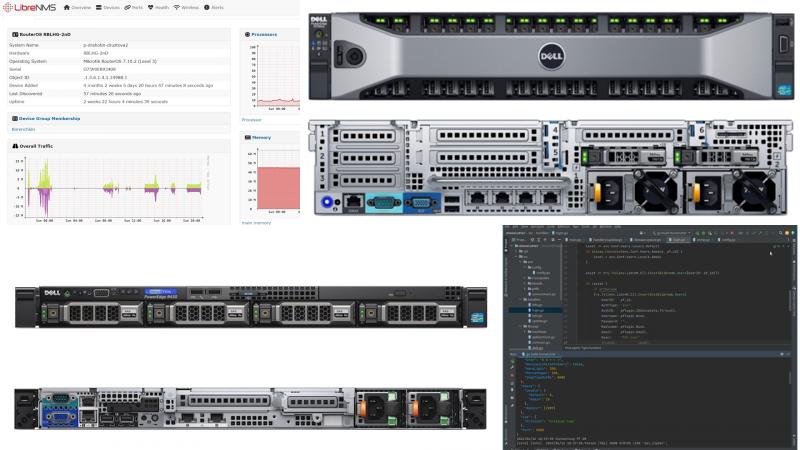Click the group link under Device Group Membership
The height and width of the screenshot is (450, 800).
[23, 130]
